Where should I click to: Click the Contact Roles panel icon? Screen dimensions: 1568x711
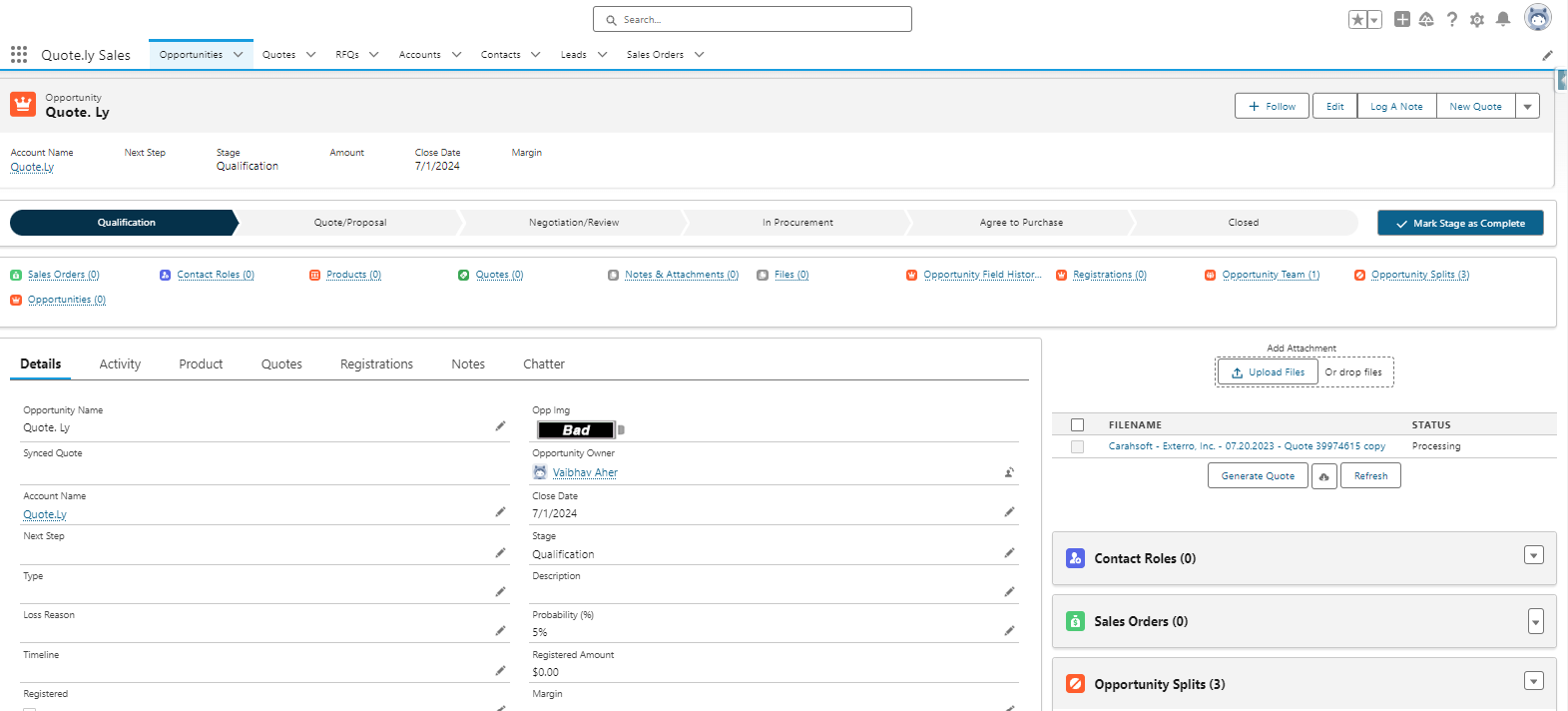coord(1075,558)
